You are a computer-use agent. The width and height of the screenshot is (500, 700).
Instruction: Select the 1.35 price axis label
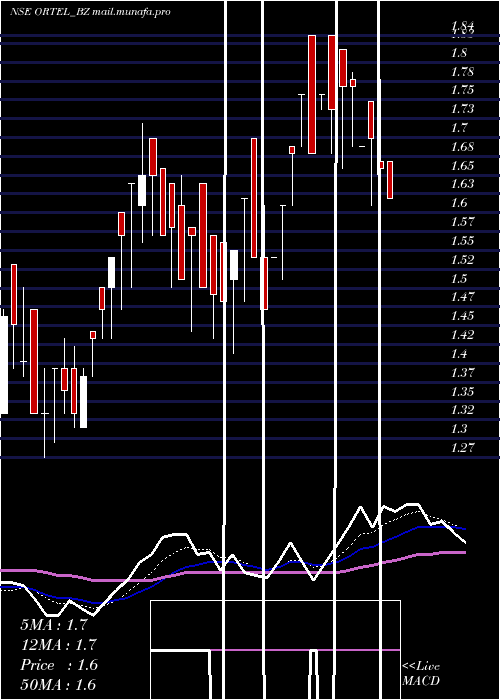[x=462, y=392]
